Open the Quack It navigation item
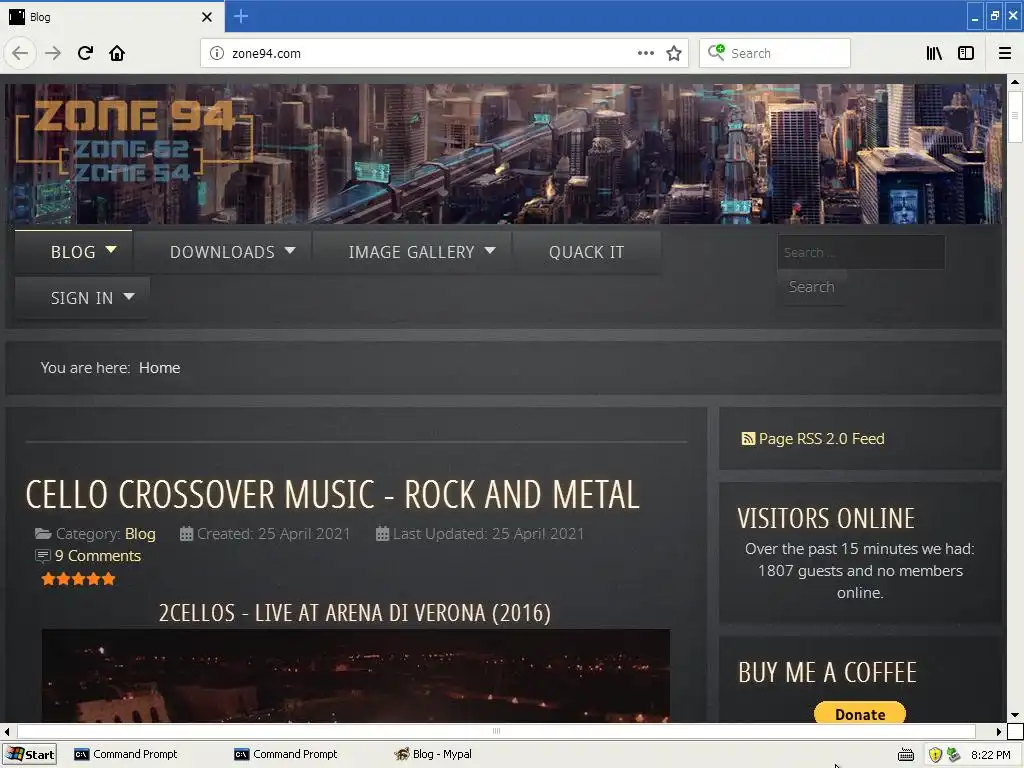The width and height of the screenshot is (1024, 768). click(586, 252)
